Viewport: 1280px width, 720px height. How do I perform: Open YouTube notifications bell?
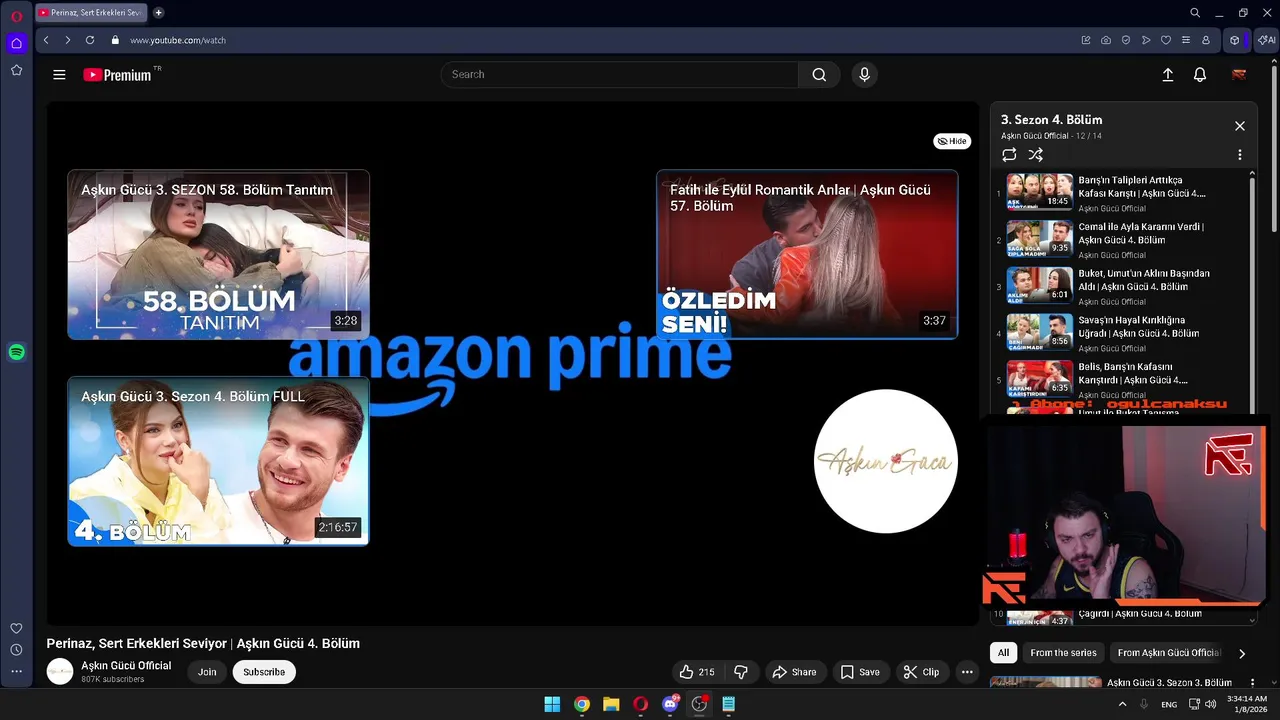click(x=1200, y=74)
